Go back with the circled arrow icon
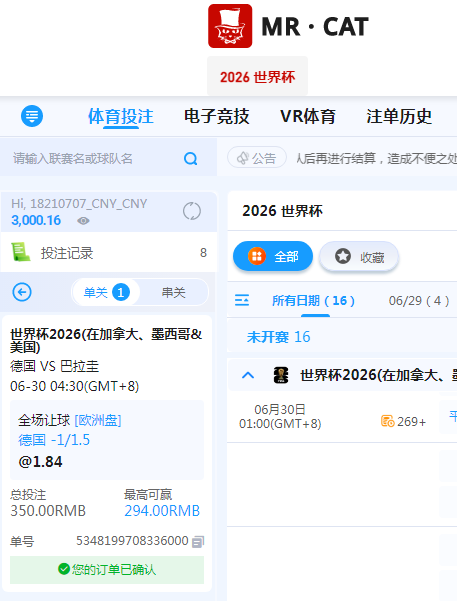 click(x=22, y=292)
